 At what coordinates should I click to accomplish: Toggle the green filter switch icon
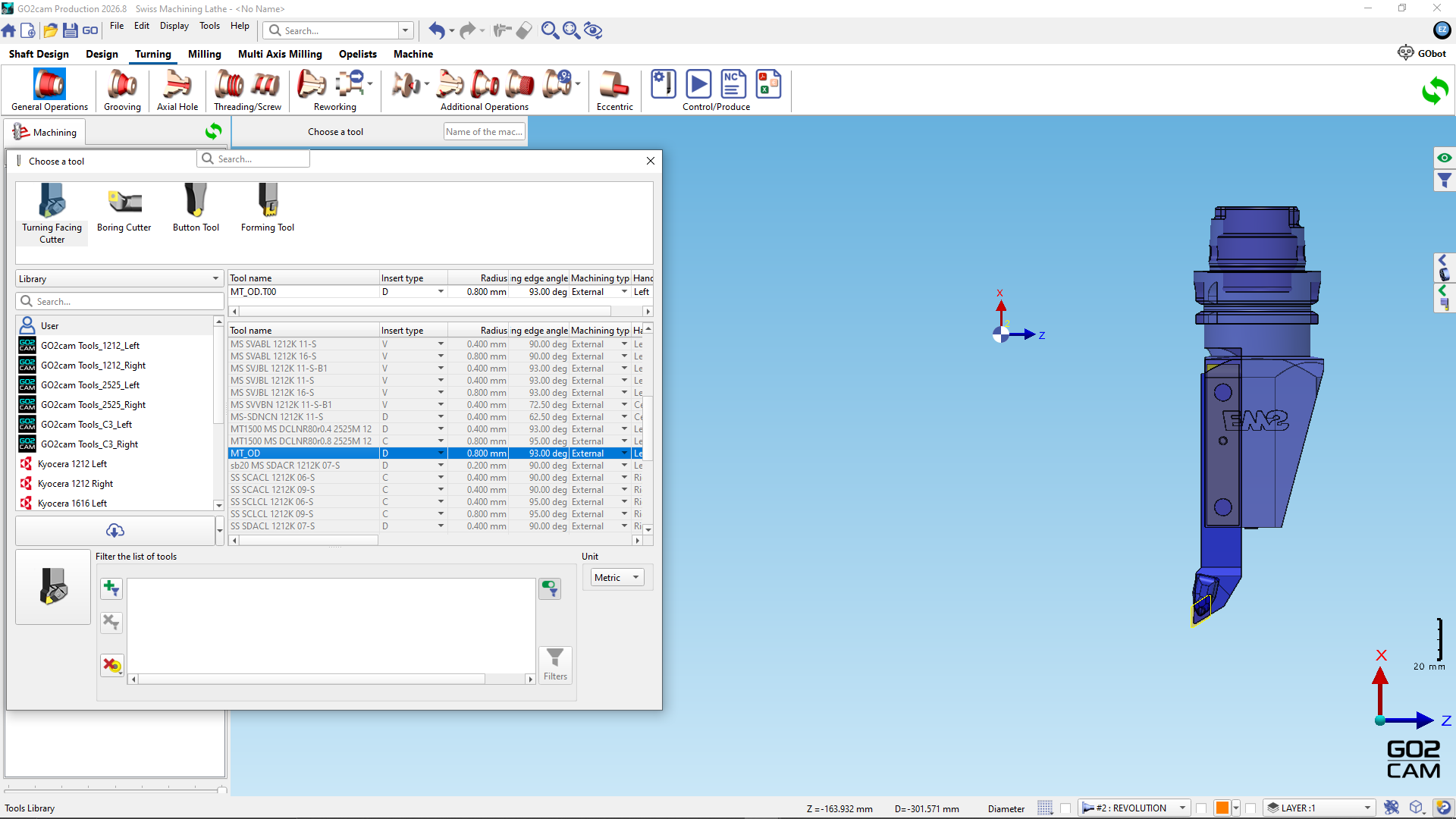(550, 588)
